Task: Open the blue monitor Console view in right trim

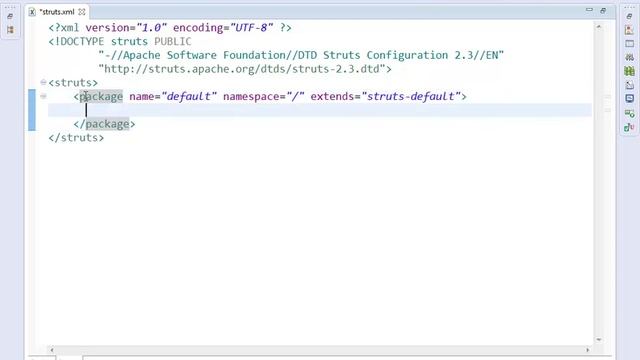Action: point(629,98)
